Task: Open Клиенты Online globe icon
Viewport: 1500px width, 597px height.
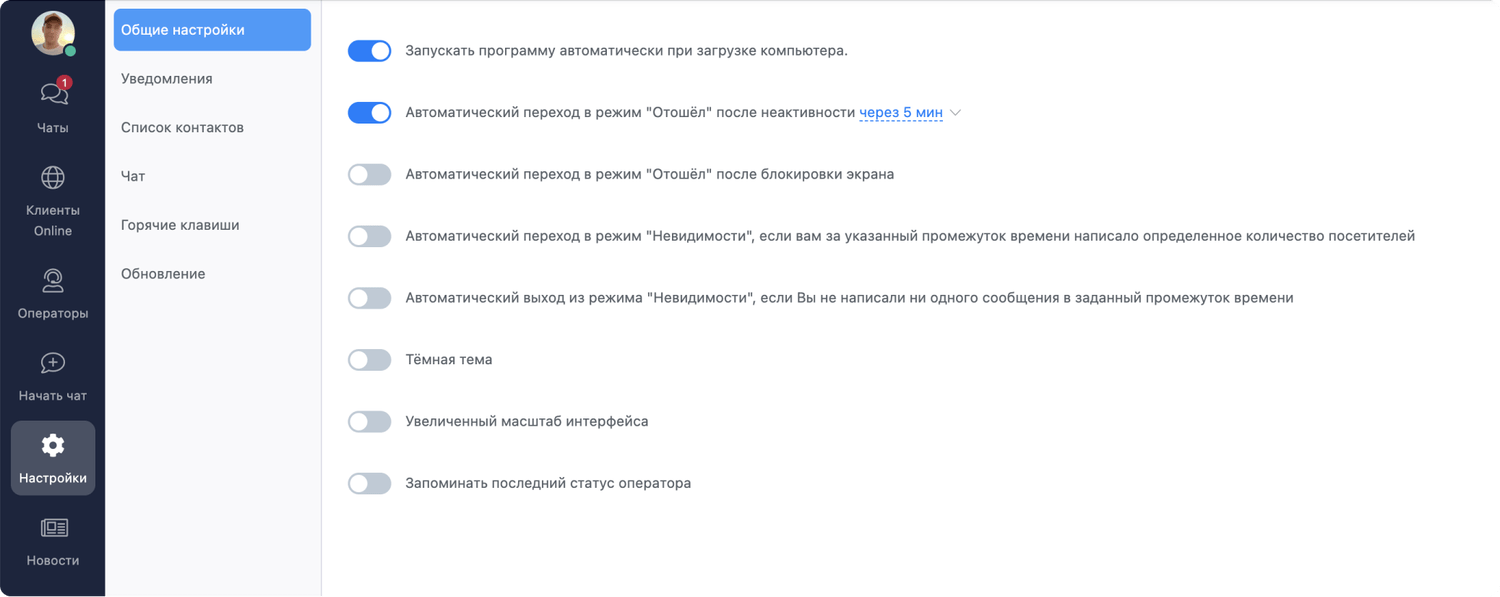Action: (x=53, y=178)
